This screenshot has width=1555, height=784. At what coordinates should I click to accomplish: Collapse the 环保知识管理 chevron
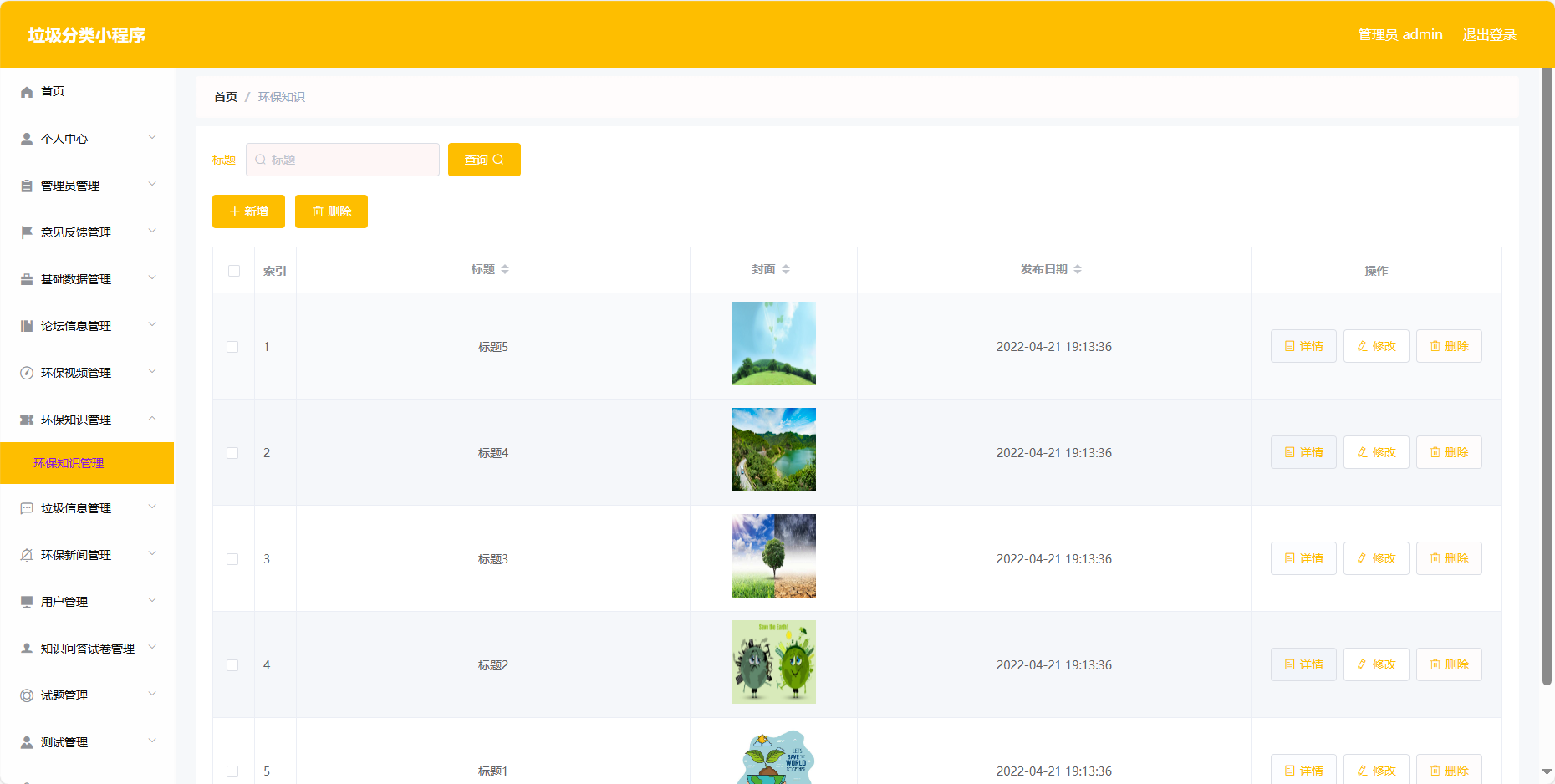pyautogui.click(x=152, y=418)
